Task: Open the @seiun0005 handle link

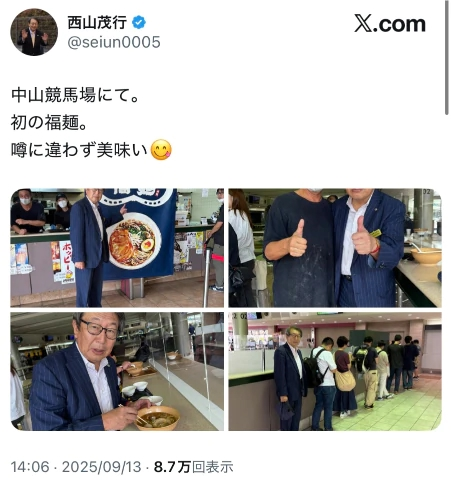Action: tap(114, 42)
